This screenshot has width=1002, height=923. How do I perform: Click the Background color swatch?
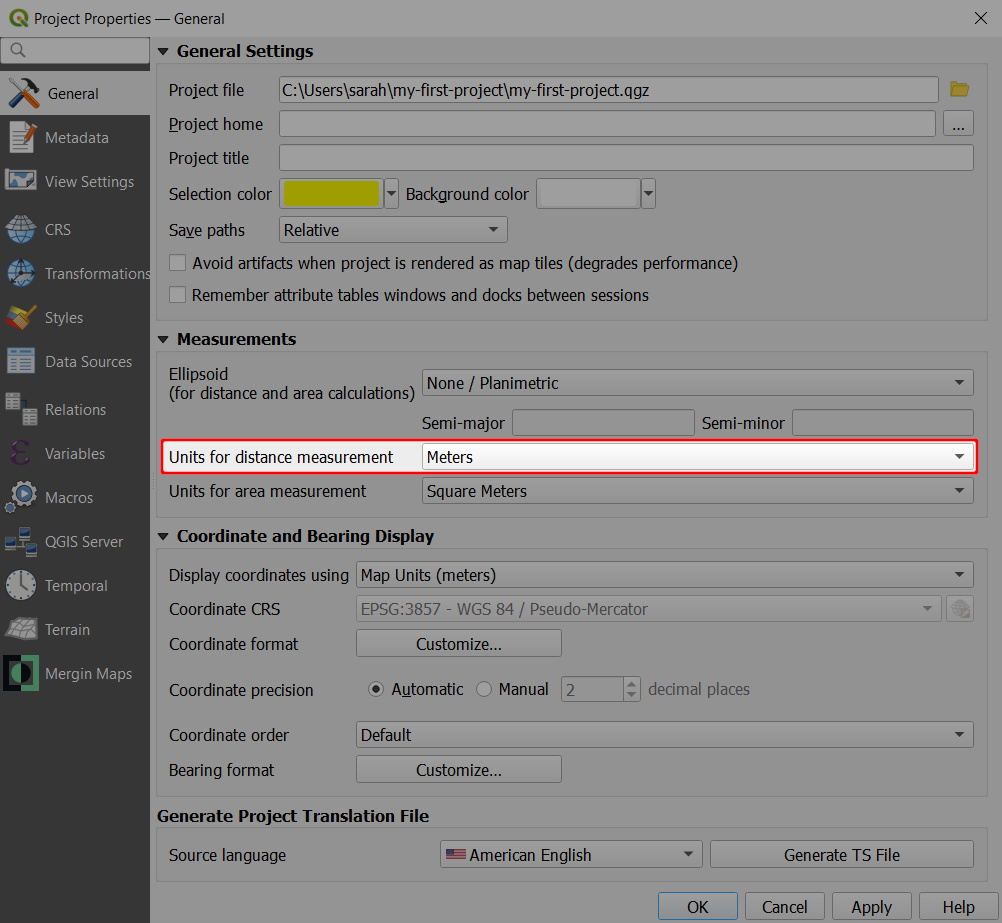pyautogui.click(x=588, y=193)
